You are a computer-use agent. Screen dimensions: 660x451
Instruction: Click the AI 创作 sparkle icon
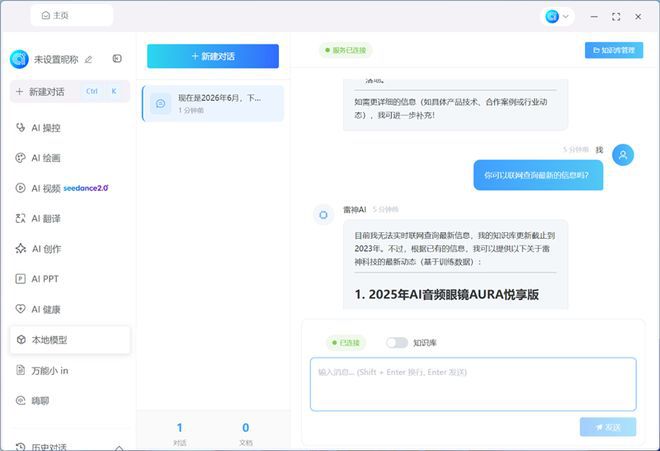[21, 248]
